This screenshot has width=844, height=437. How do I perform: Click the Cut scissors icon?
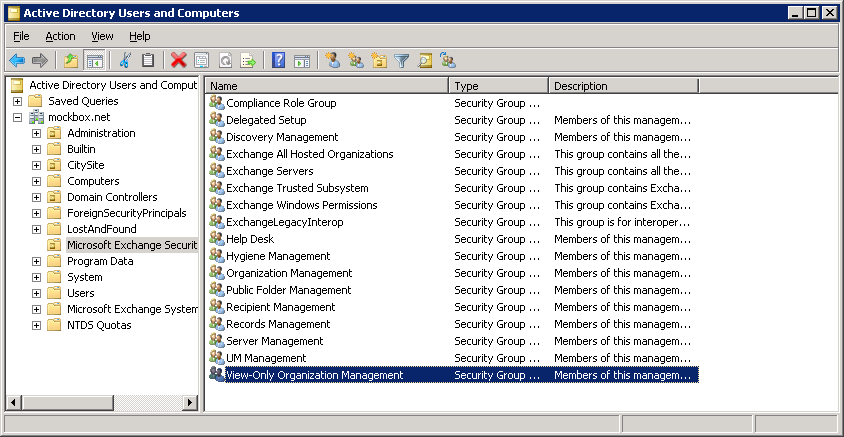click(x=125, y=60)
